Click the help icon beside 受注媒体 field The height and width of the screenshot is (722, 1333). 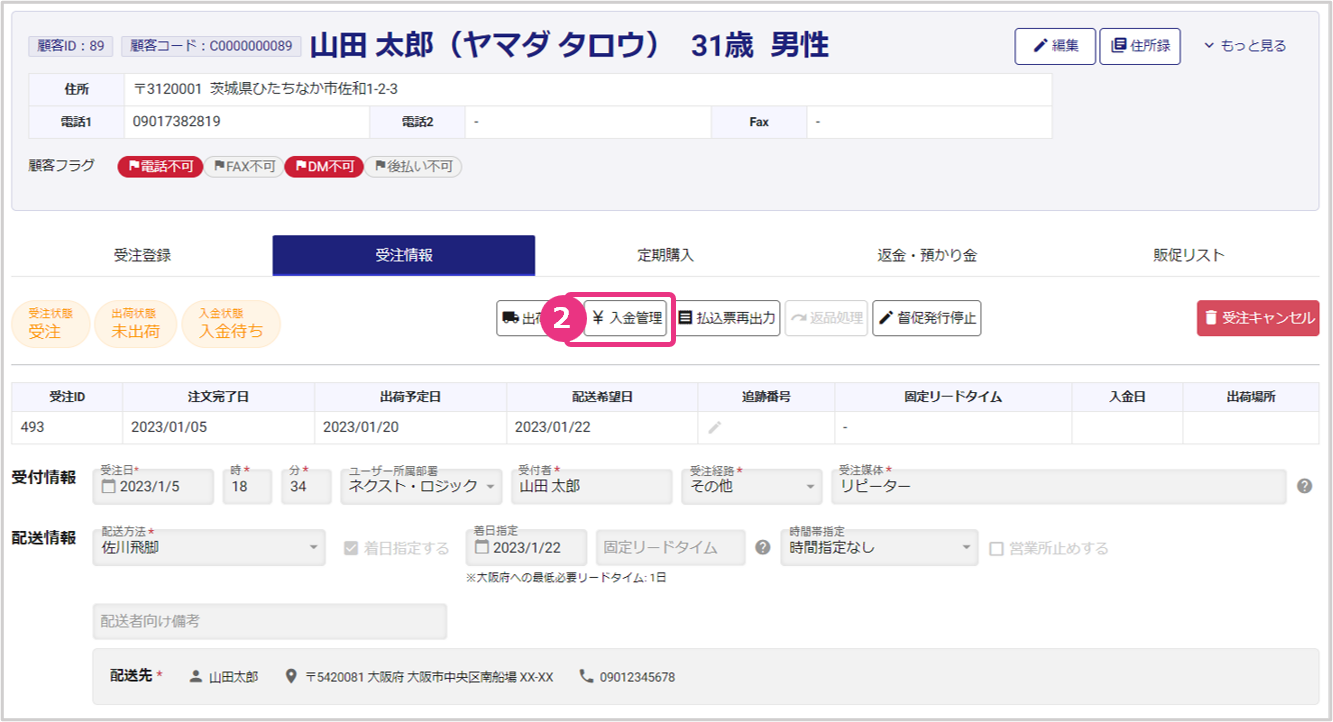point(1304,486)
